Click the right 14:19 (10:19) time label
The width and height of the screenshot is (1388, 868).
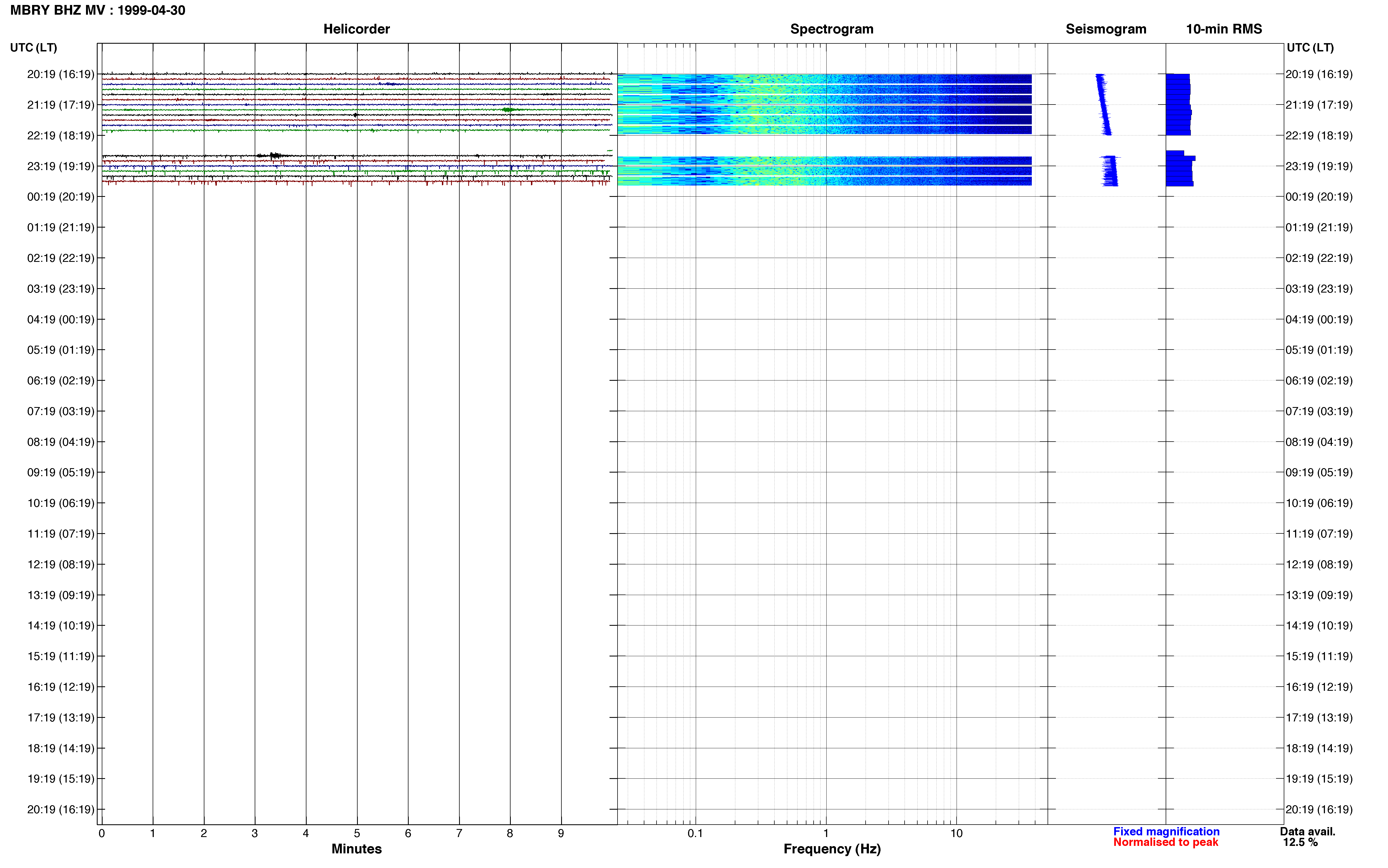(x=1319, y=626)
